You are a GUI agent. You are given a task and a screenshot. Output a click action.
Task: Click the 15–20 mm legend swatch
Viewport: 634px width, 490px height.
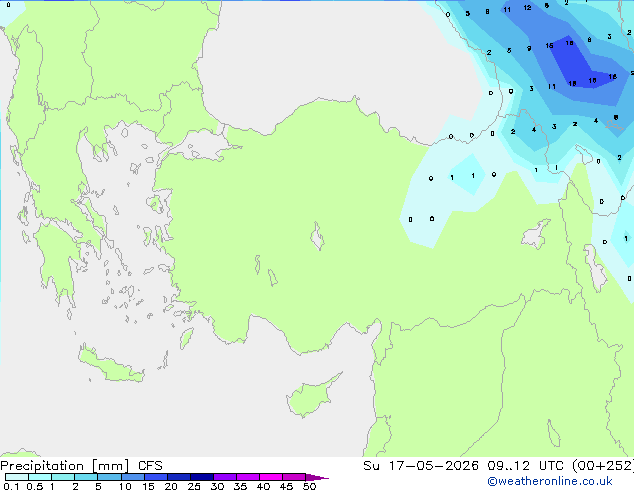coord(155,477)
